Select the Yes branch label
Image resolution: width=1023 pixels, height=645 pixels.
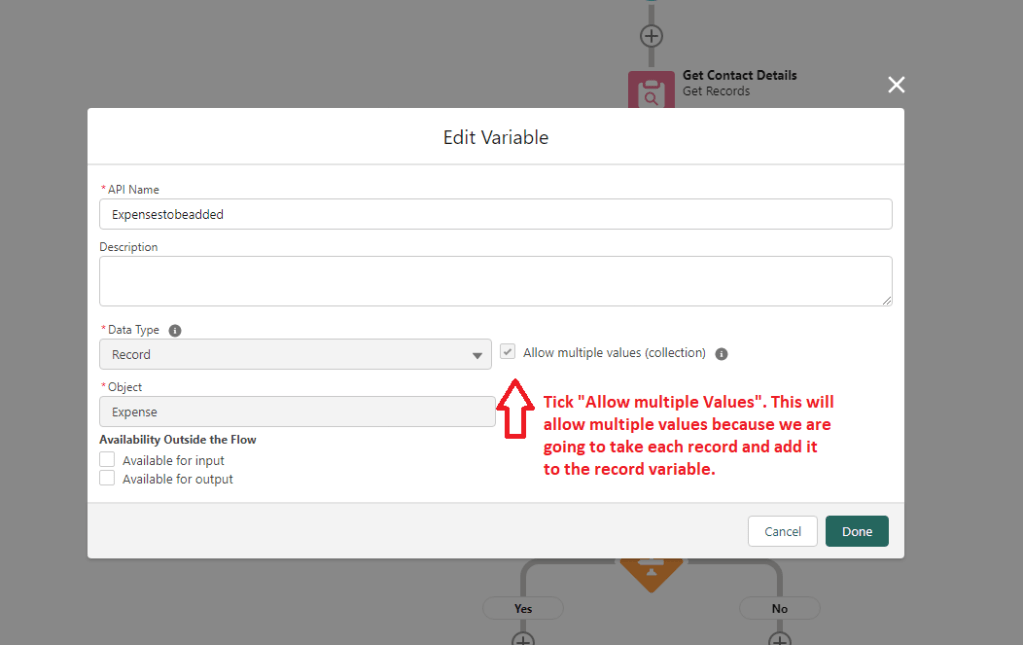tap(523, 608)
